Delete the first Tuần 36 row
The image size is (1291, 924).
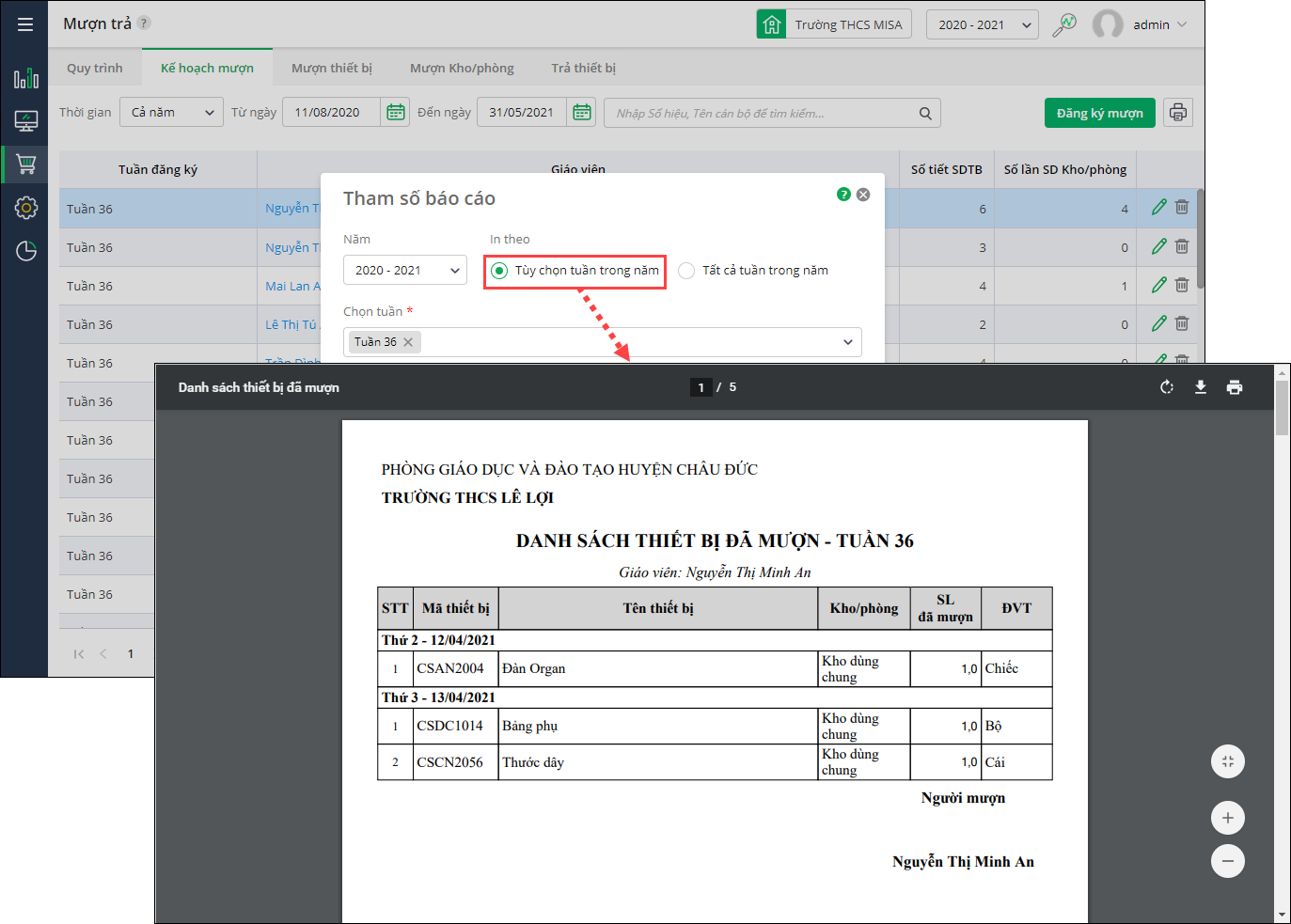(1182, 208)
